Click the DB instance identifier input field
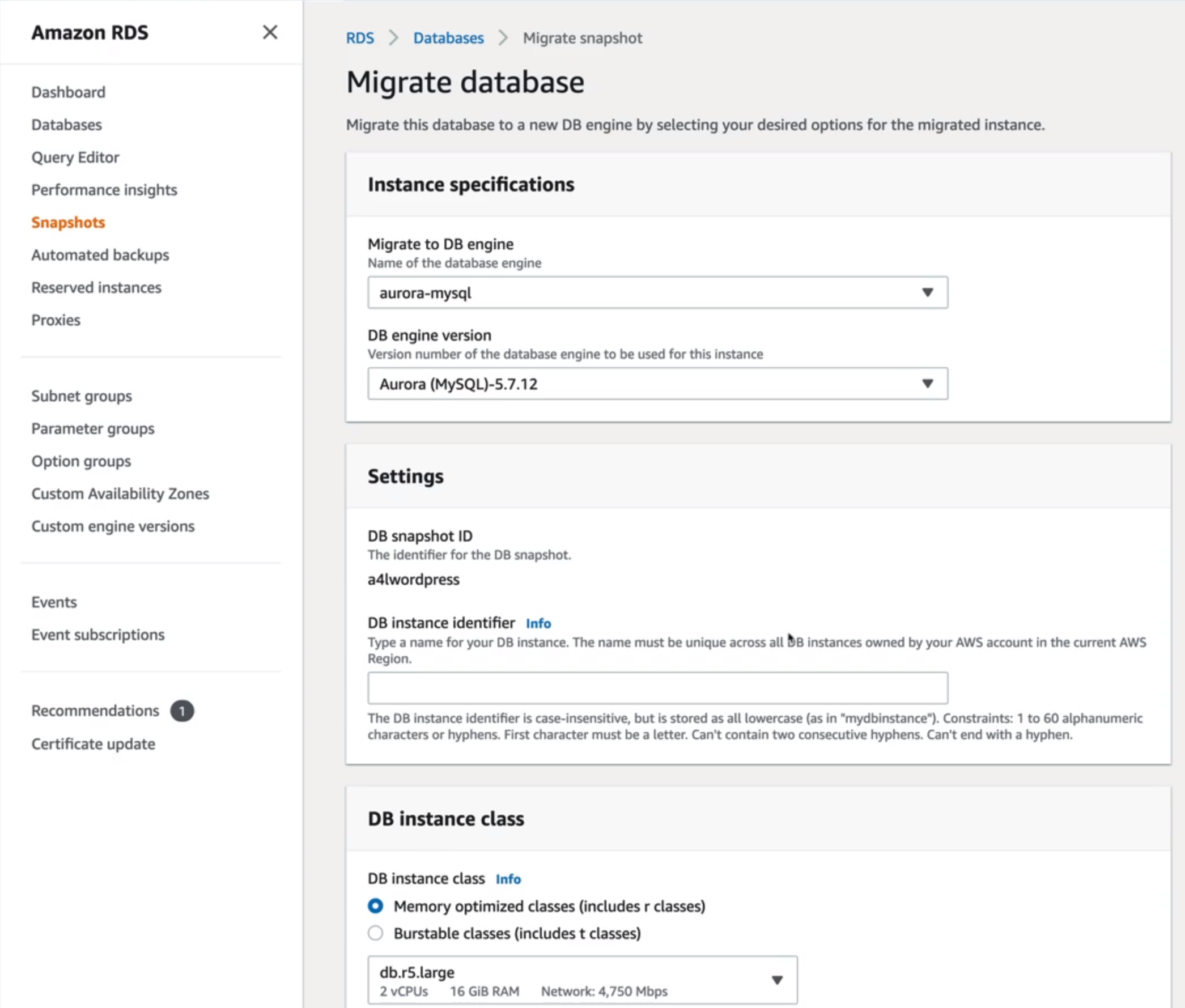Image resolution: width=1185 pixels, height=1008 pixels. click(656, 688)
